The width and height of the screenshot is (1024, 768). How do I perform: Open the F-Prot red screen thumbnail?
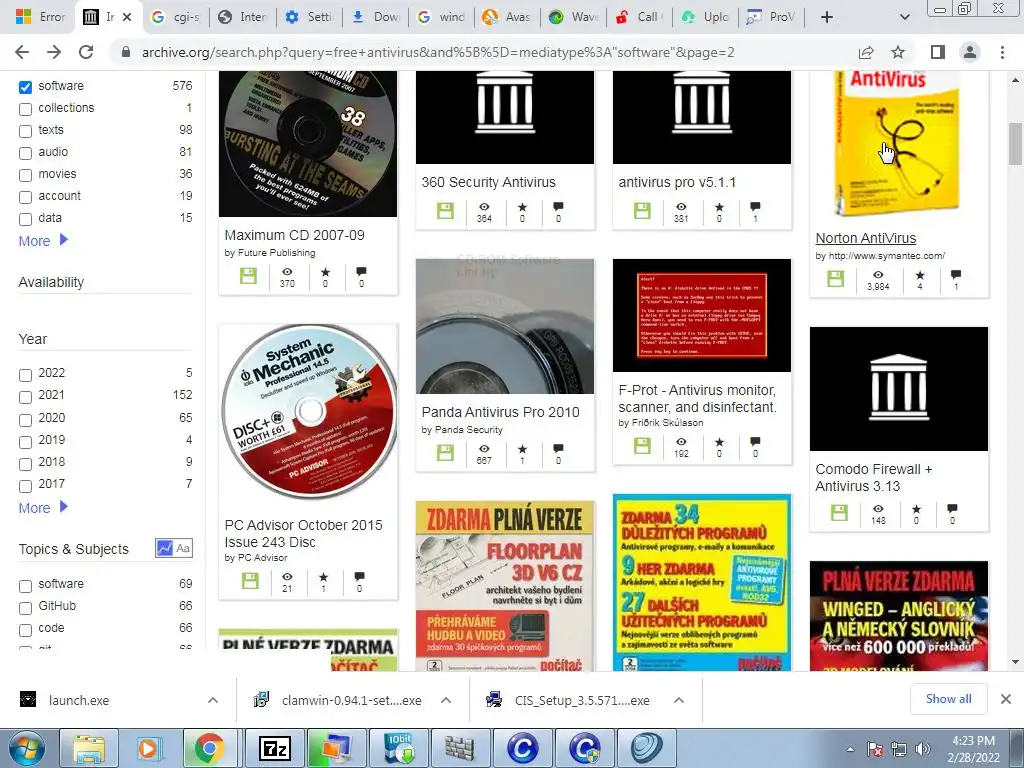point(701,315)
